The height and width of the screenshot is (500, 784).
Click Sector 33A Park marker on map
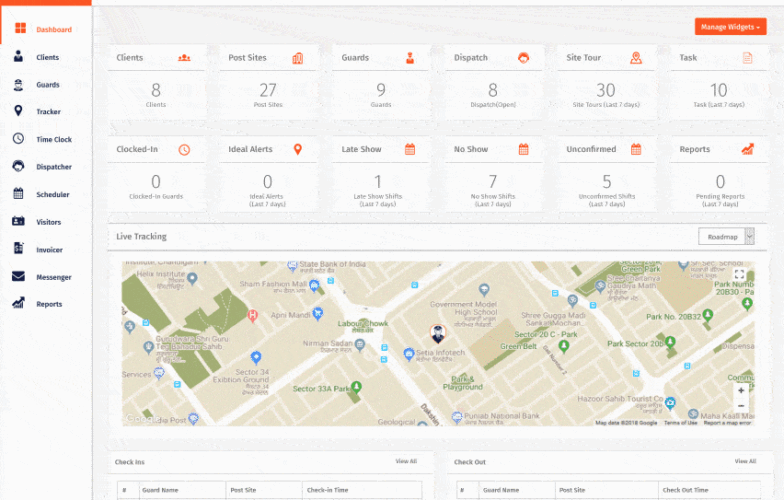356,386
